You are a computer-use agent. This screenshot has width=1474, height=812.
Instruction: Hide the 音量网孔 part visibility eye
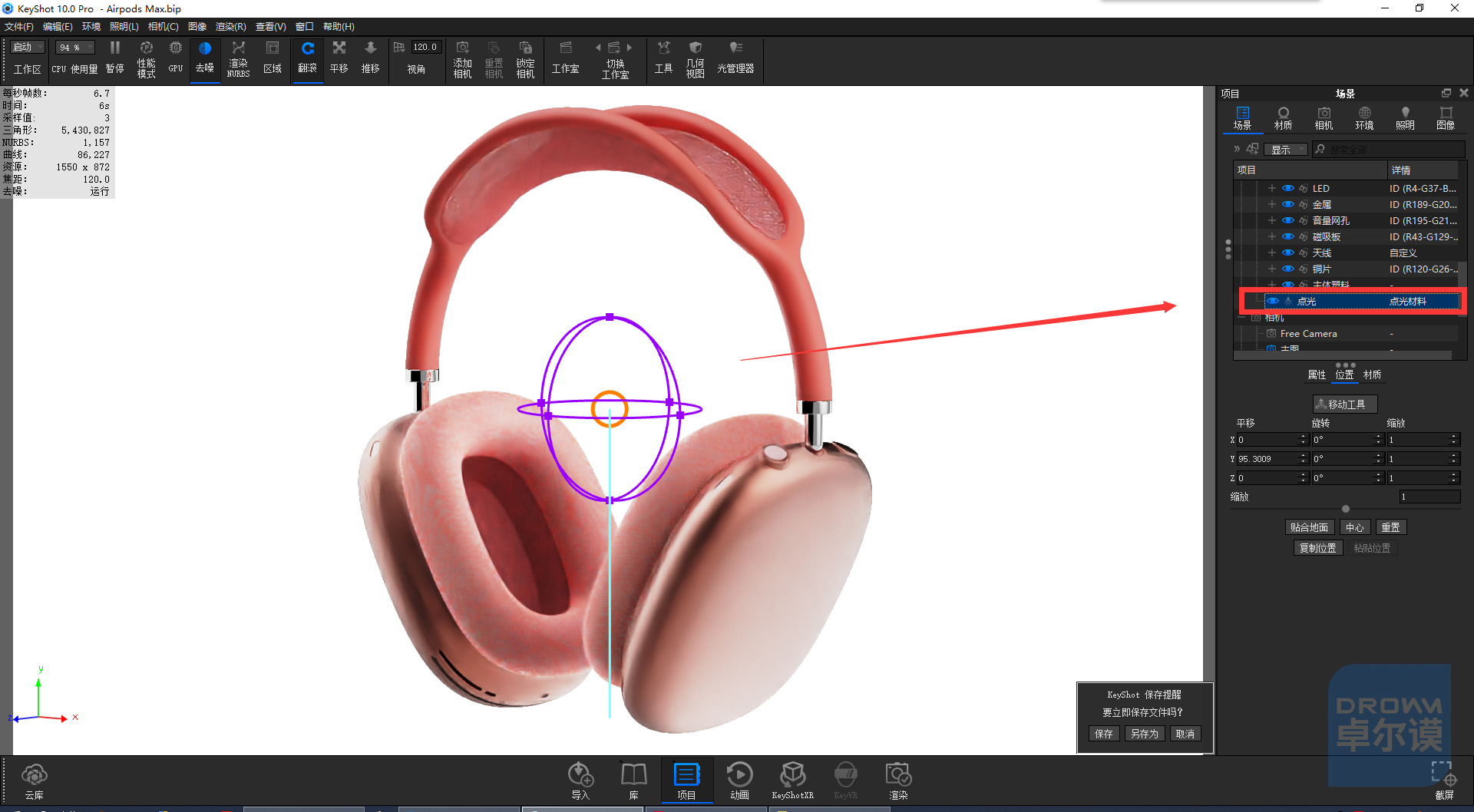click(1287, 220)
